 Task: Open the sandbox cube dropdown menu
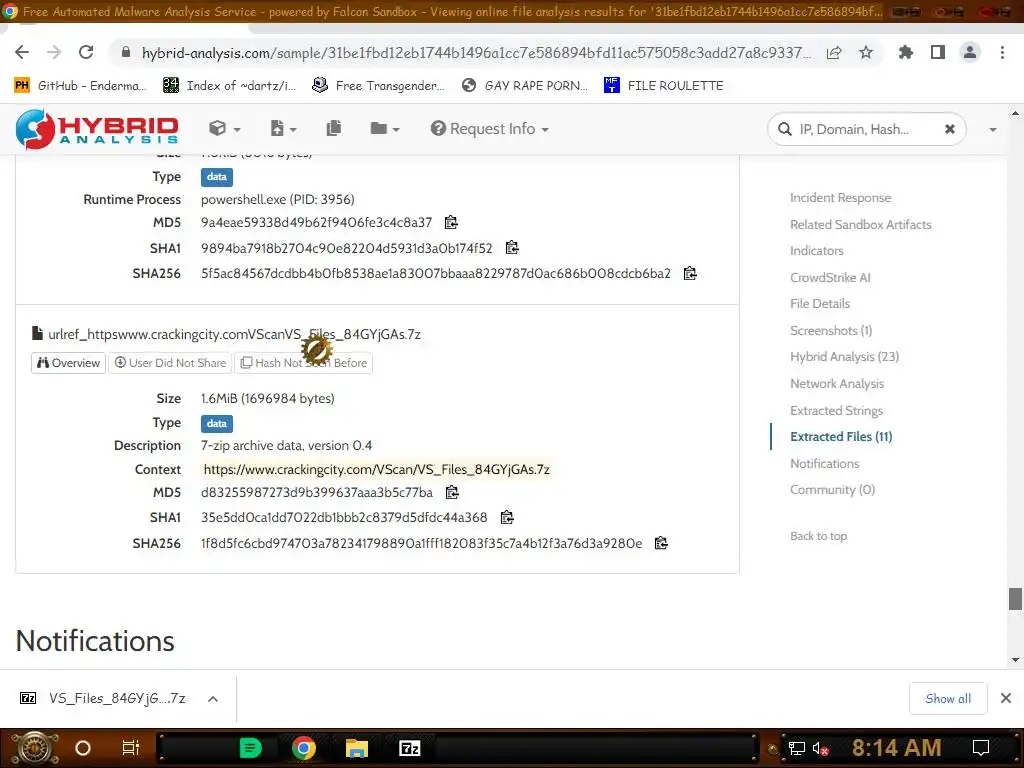coord(225,129)
